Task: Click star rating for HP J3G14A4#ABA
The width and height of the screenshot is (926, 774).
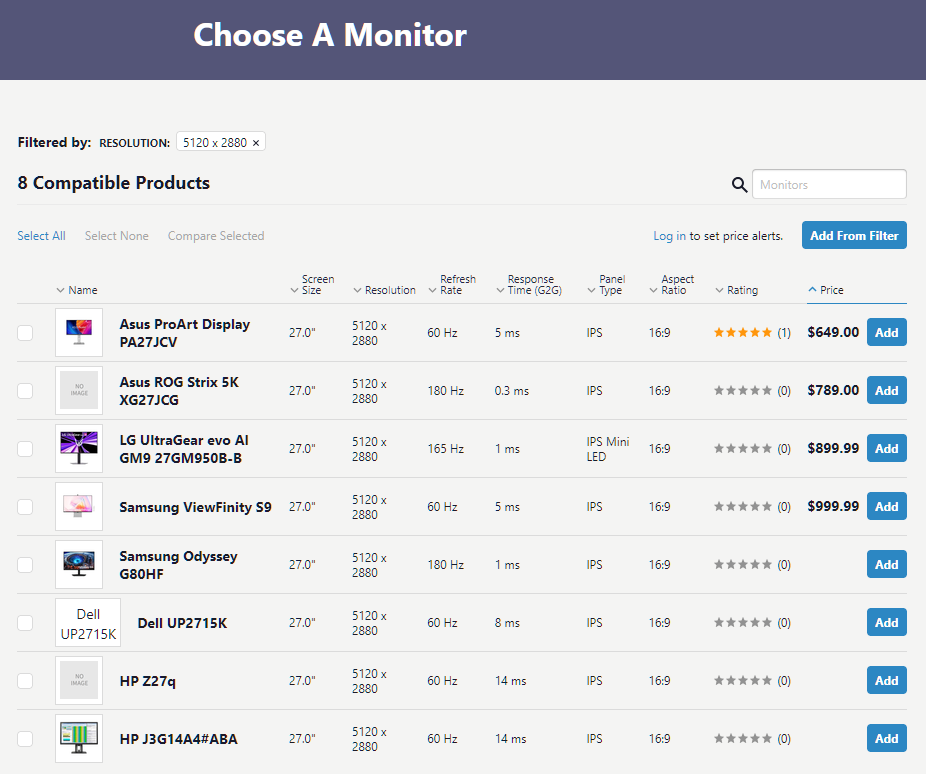Action: (x=742, y=739)
